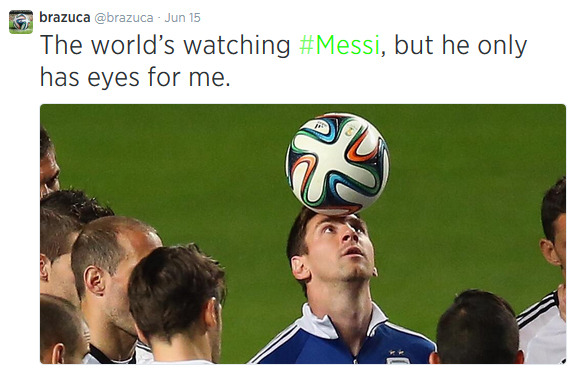Click the partial face at photo's top-left edge
Viewport: 577px width, 380px height.
pos(49,164)
